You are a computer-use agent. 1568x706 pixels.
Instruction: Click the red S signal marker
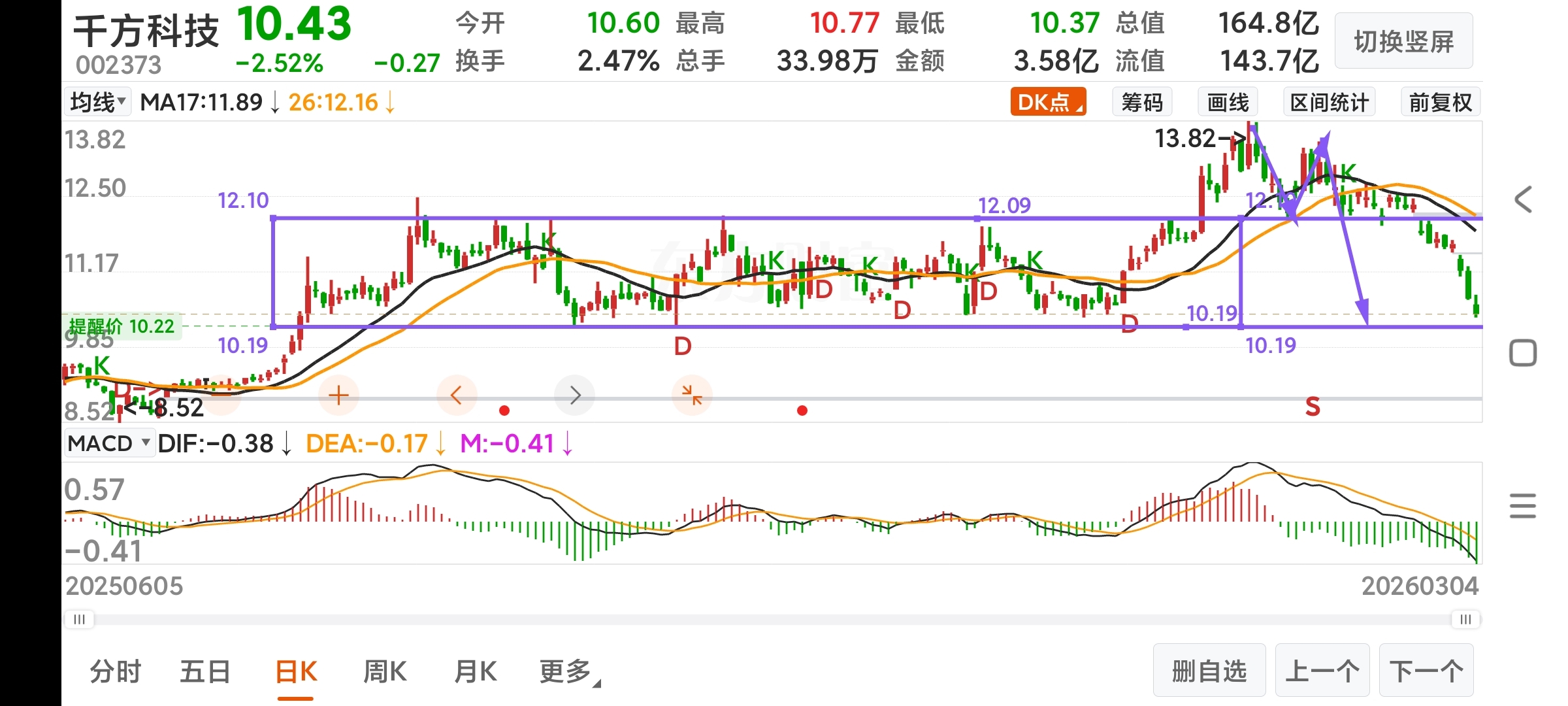1313,407
